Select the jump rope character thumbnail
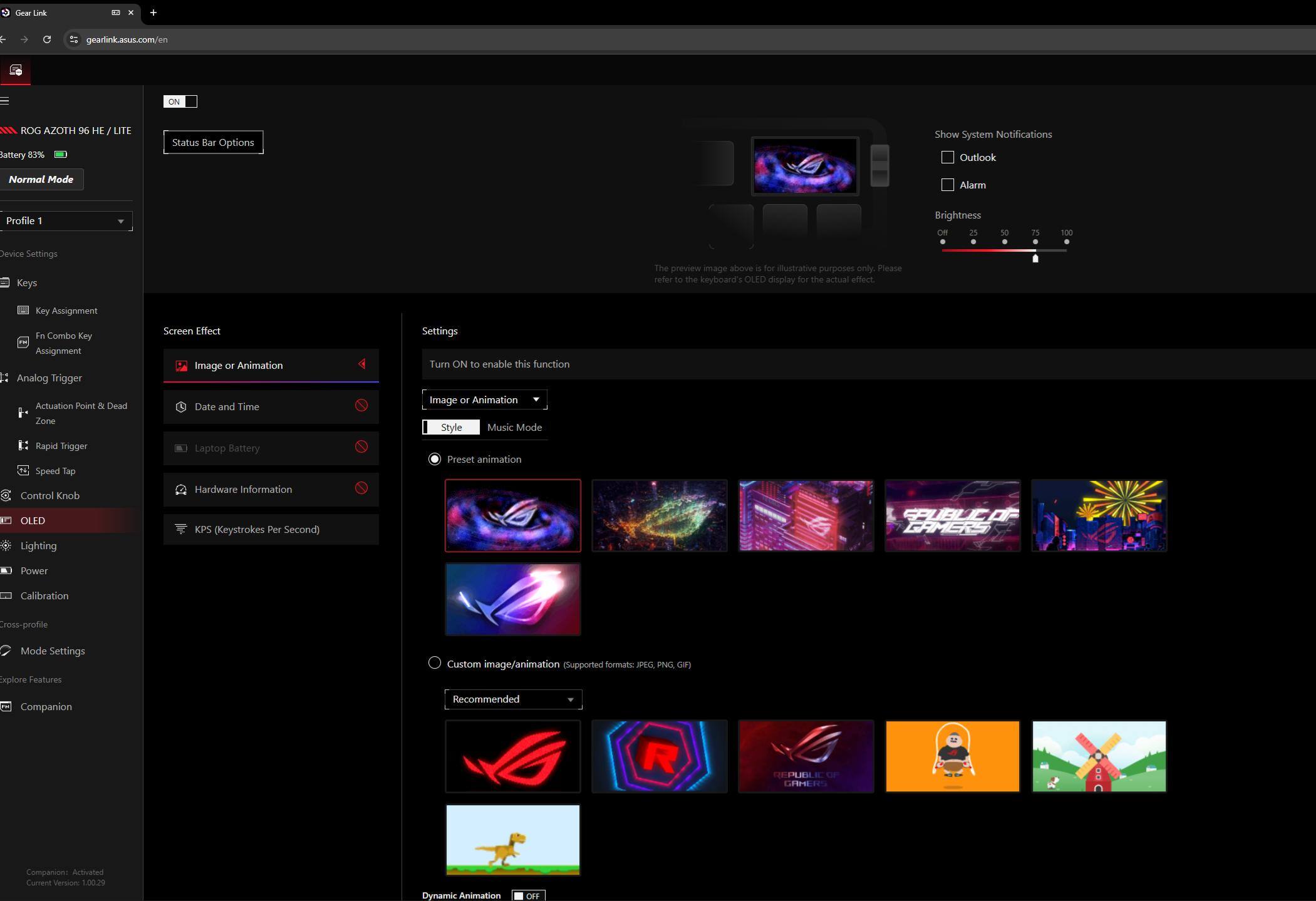Screen dimensions: 1316x901 953,756
